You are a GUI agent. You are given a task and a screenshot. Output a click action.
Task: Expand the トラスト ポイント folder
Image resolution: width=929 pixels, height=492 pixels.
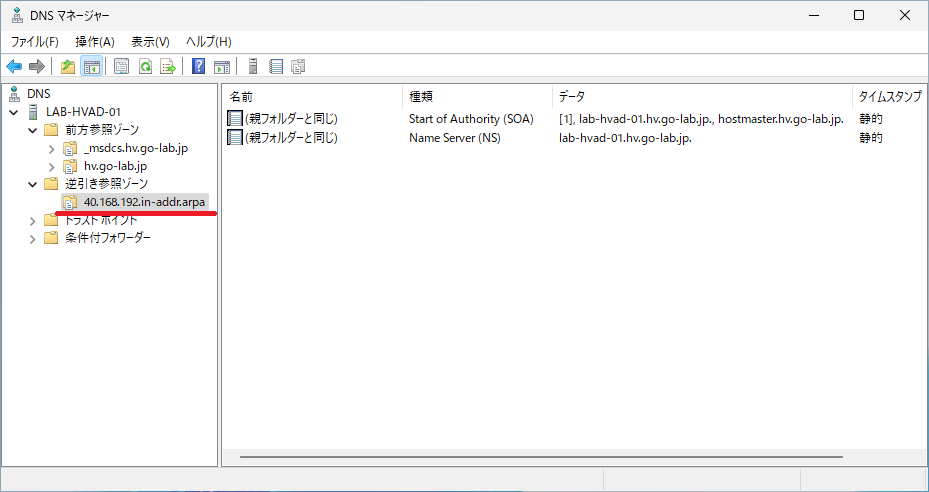33,221
